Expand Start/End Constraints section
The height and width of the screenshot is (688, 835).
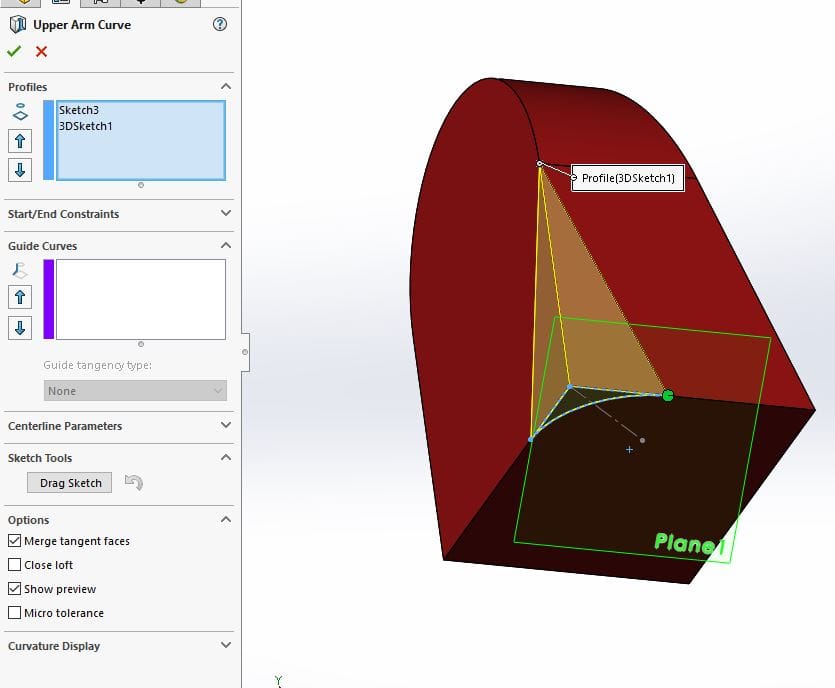(x=226, y=213)
